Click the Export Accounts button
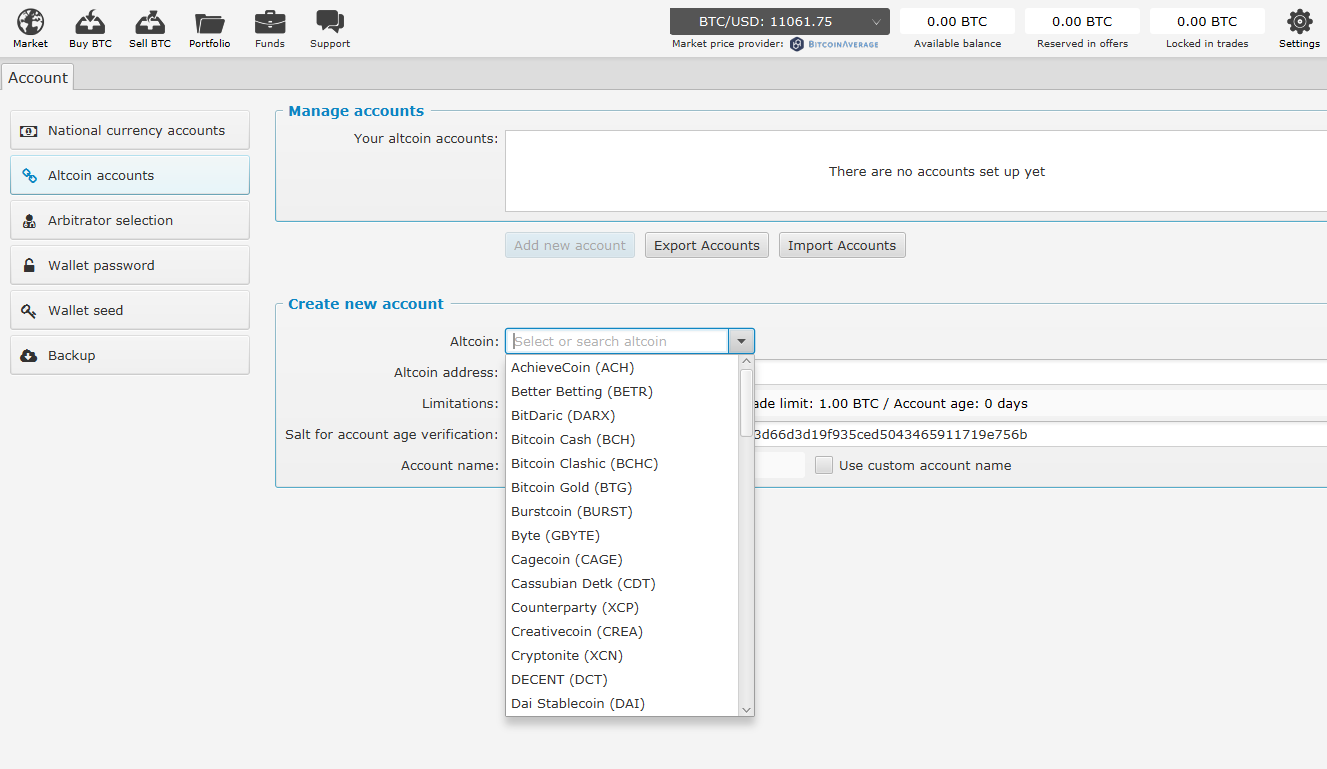1327x769 pixels. click(707, 245)
